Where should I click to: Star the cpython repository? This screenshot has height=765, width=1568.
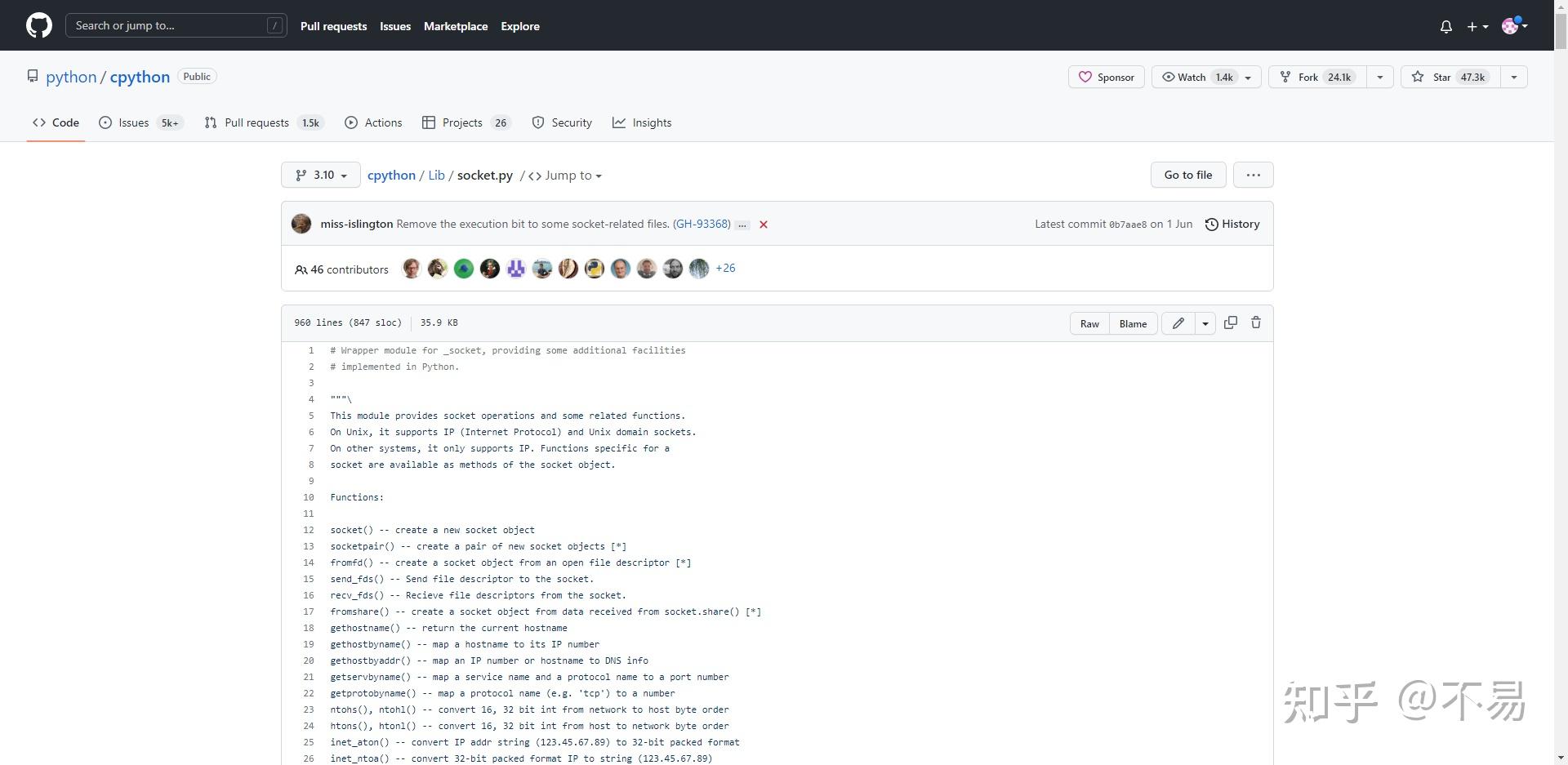[1450, 77]
